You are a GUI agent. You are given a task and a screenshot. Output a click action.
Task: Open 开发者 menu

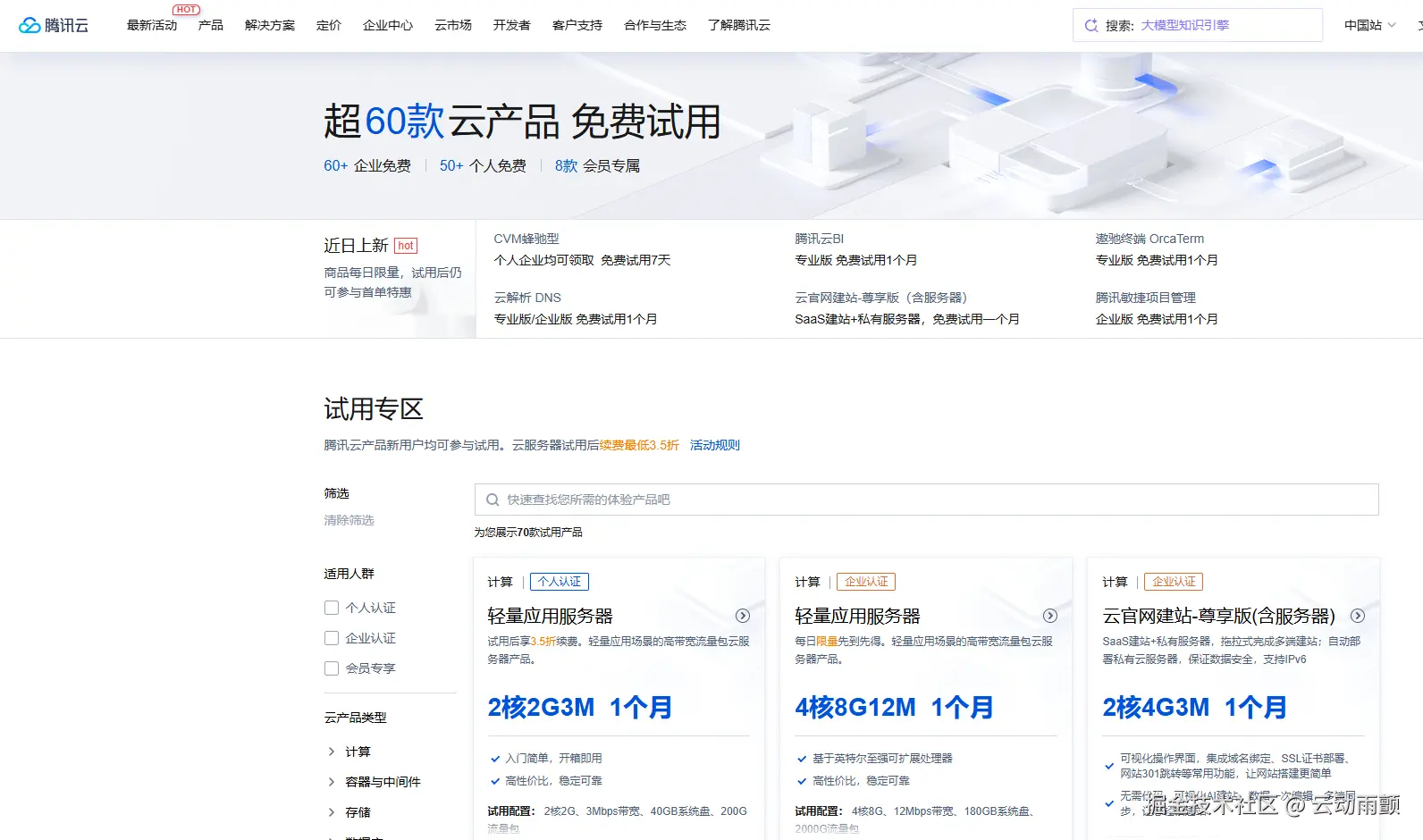512,25
